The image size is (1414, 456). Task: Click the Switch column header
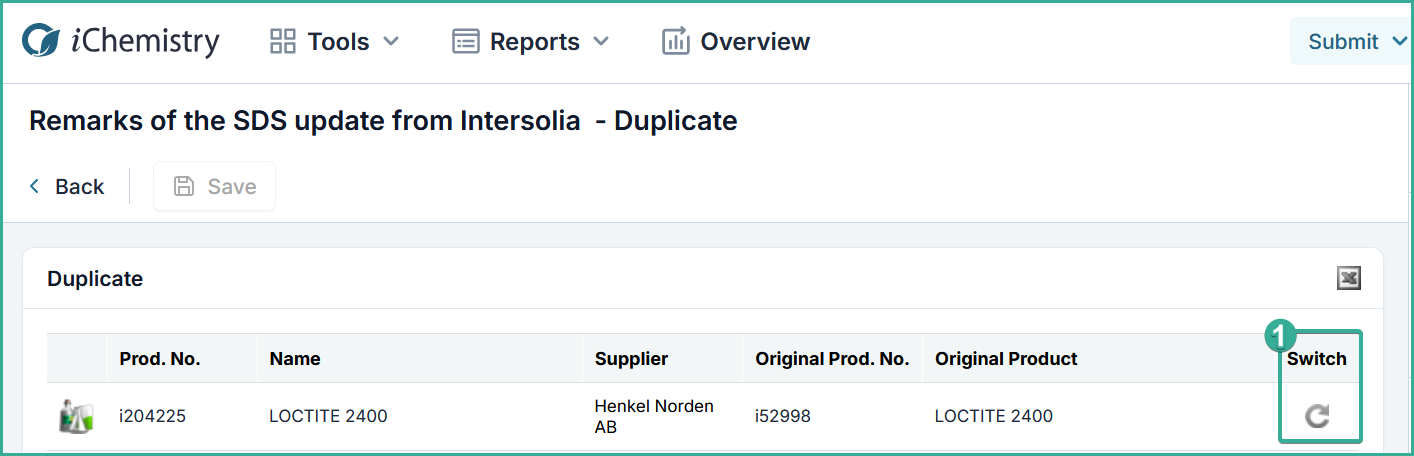pyautogui.click(x=1317, y=359)
